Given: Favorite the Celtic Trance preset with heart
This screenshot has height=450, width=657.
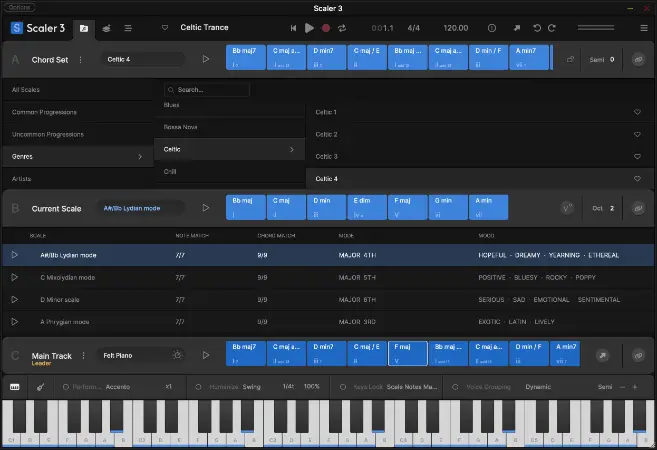Looking at the screenshot, I should pos(165,28).
